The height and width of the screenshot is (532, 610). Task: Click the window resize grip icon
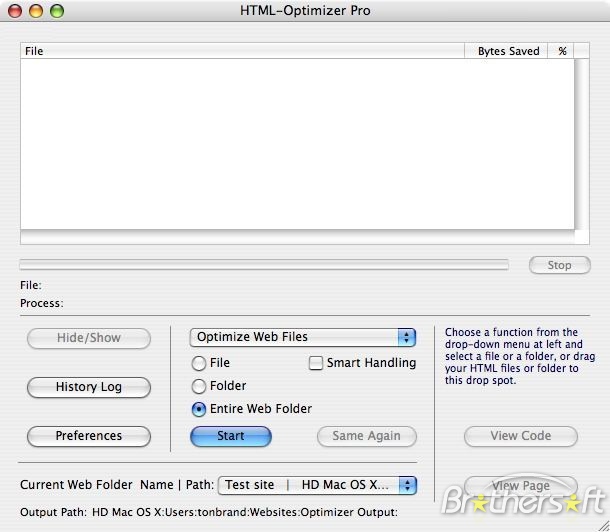pos(603,525)
